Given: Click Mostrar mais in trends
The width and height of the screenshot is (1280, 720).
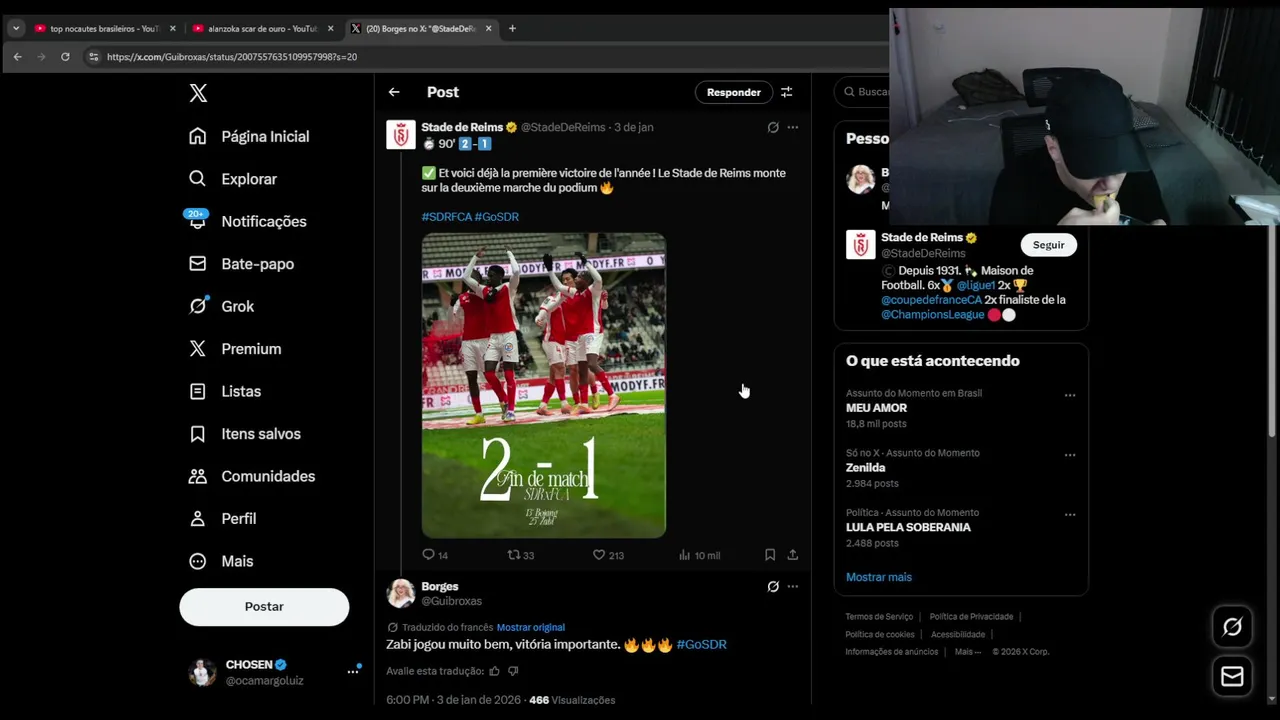Looking at the screenshot, I should pos(879,577).
